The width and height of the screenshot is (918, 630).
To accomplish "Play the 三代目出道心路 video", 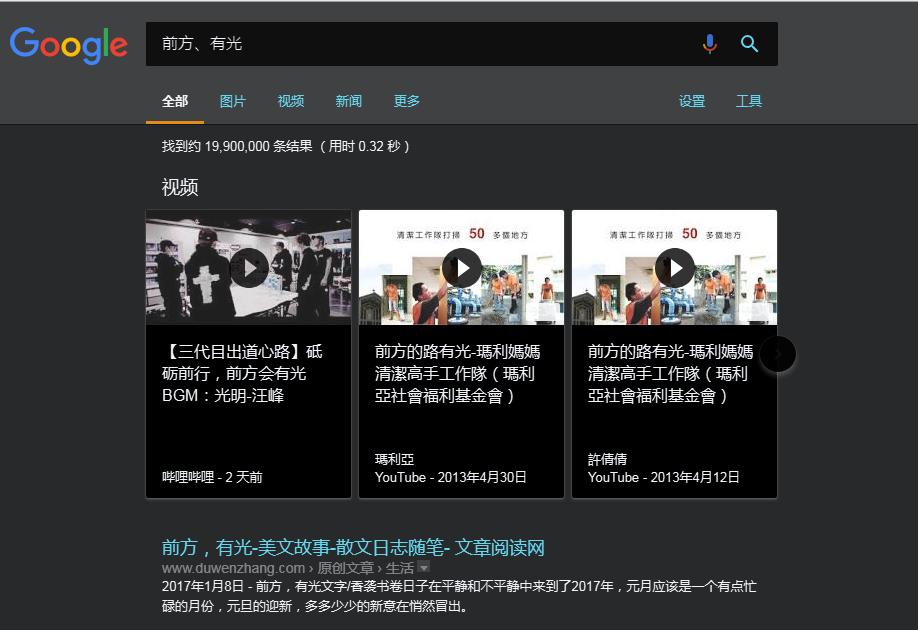I will coord(249,268).
